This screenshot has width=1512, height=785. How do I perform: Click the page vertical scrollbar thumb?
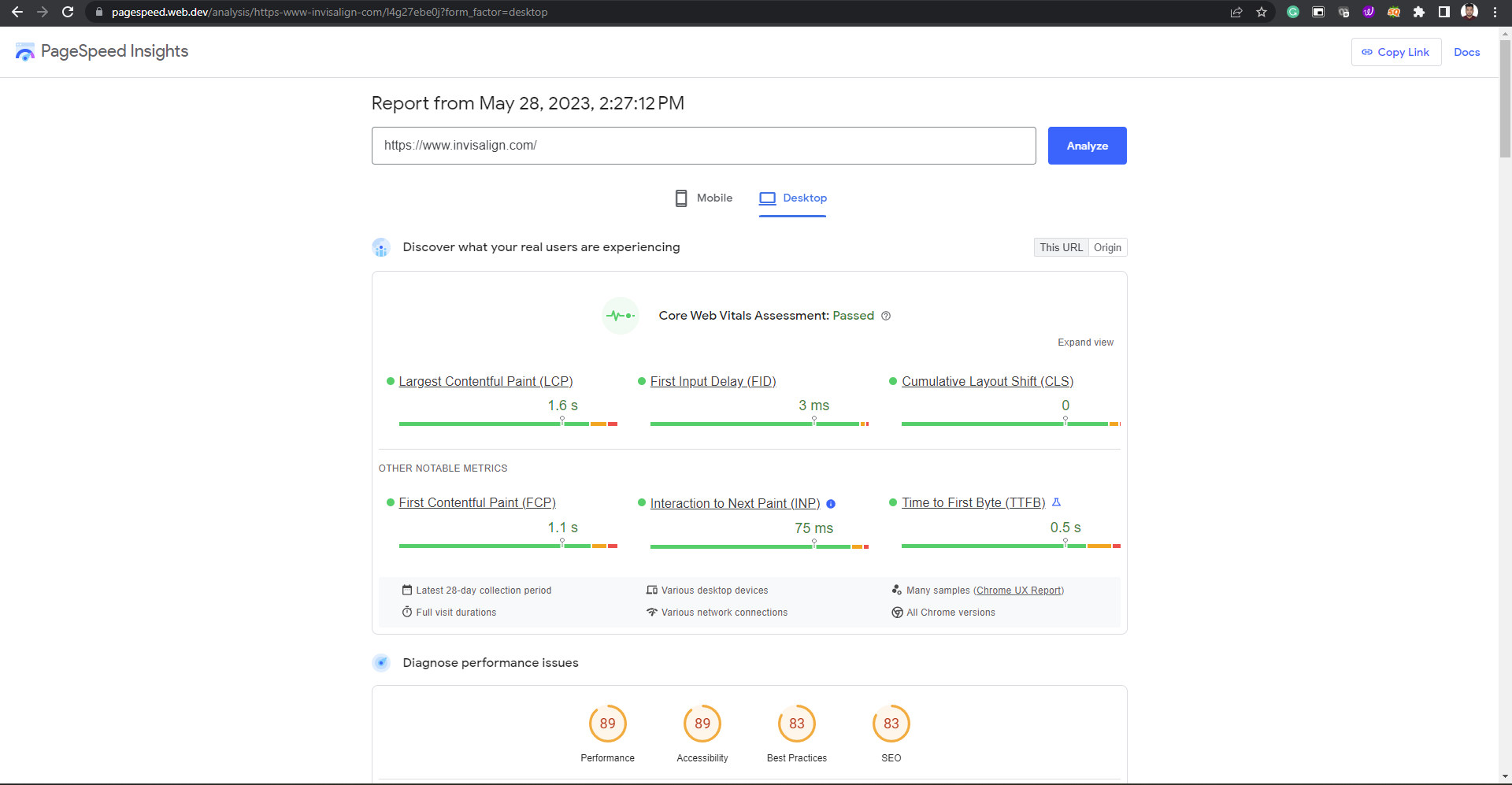(1505, 98)
